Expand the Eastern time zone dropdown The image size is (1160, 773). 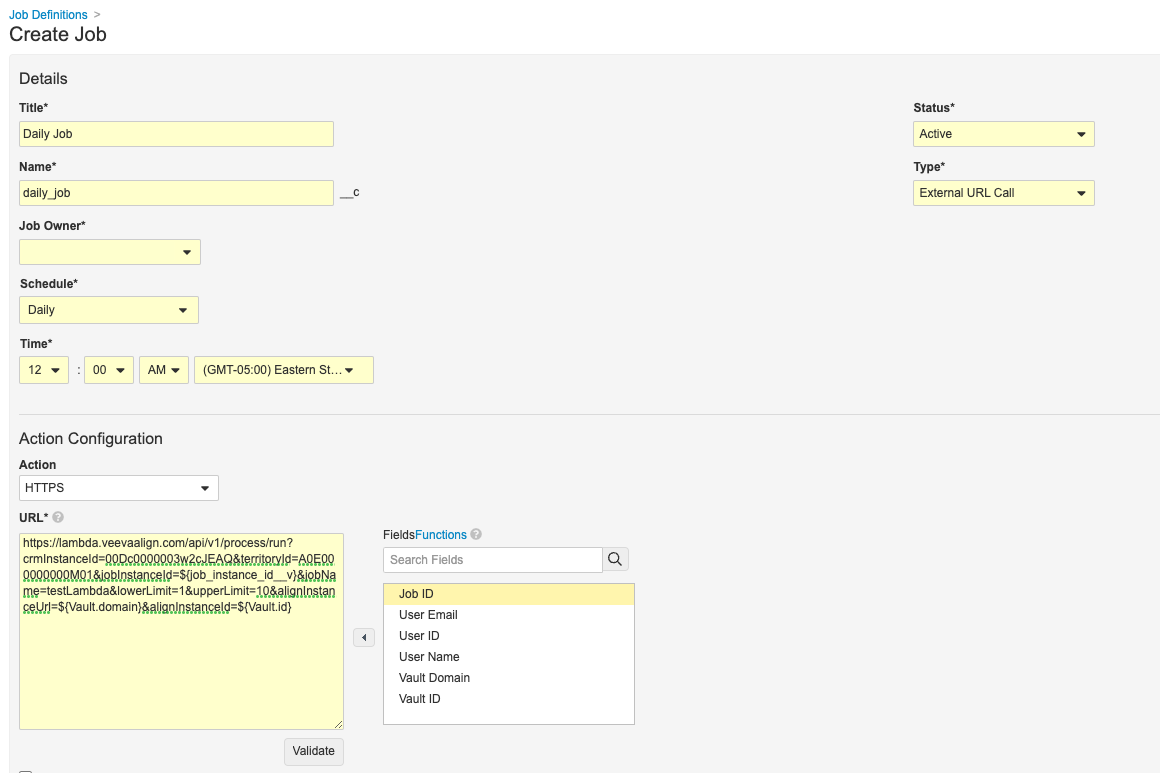284,370
